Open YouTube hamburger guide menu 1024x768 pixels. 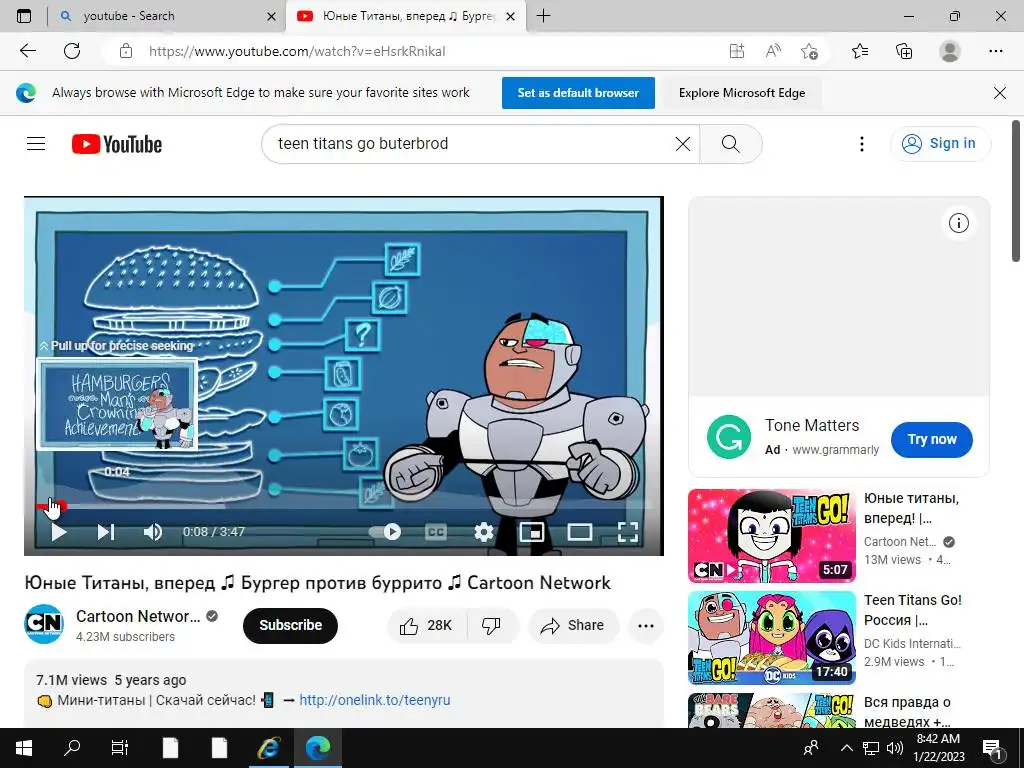36,144
